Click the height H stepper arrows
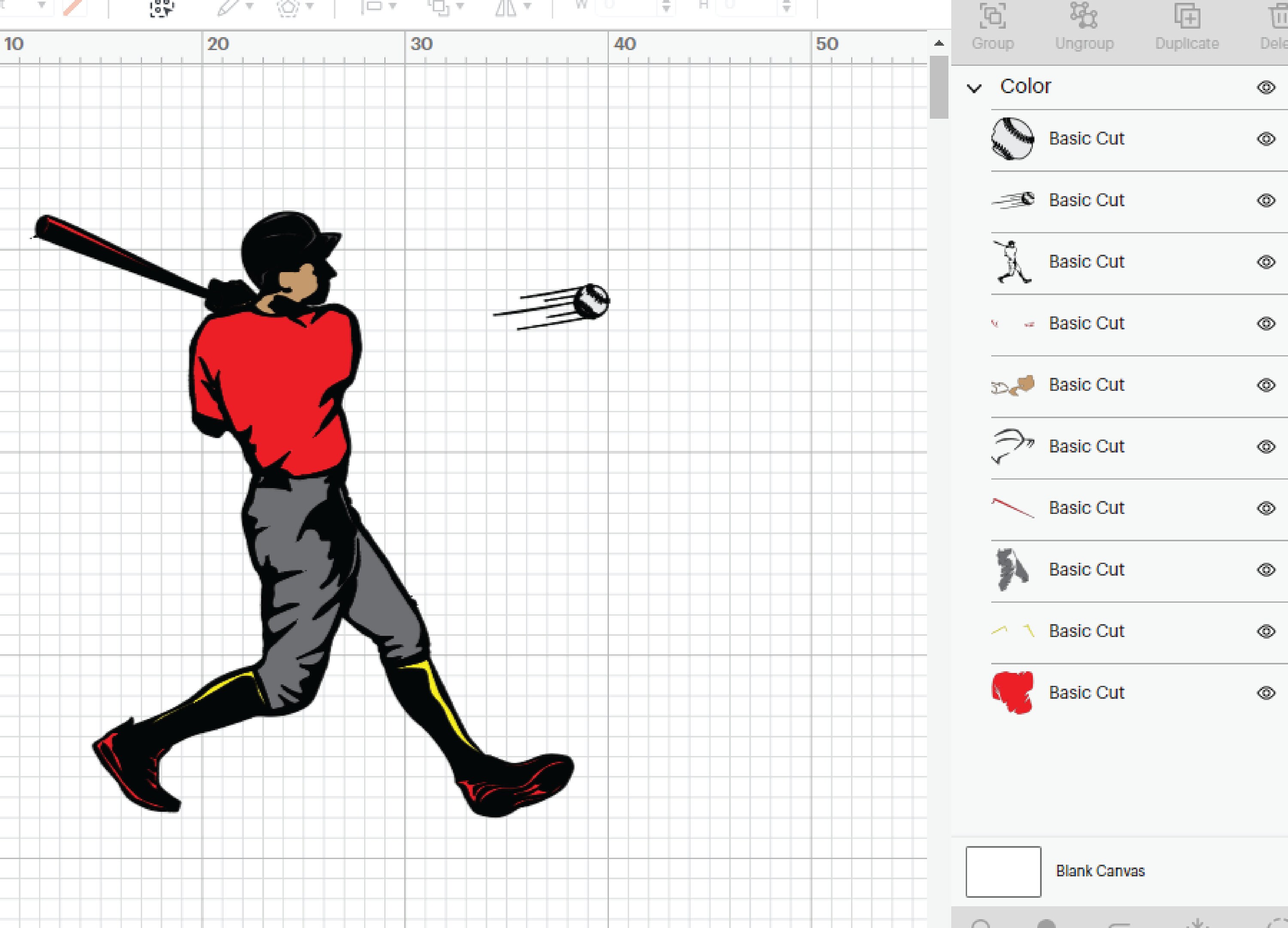This screenshot has height=928, width=1288. 786,7
